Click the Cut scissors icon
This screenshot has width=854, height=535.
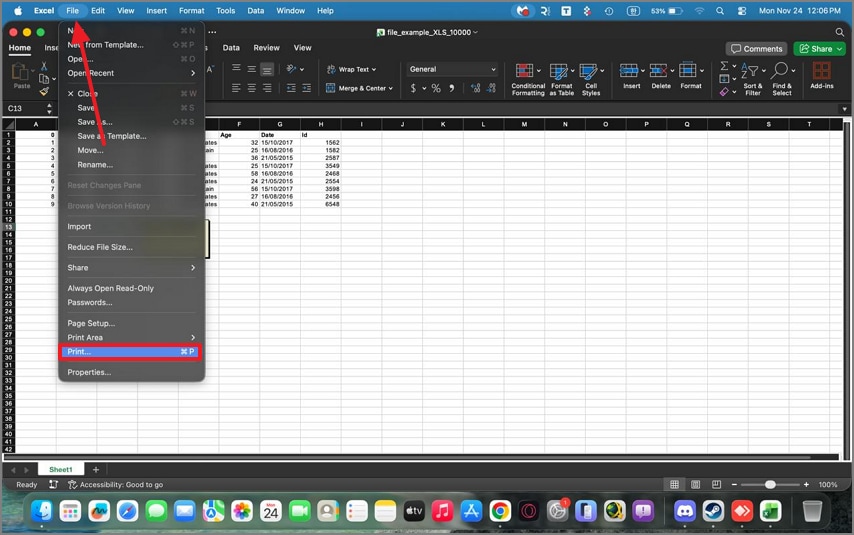coord(44,66)
